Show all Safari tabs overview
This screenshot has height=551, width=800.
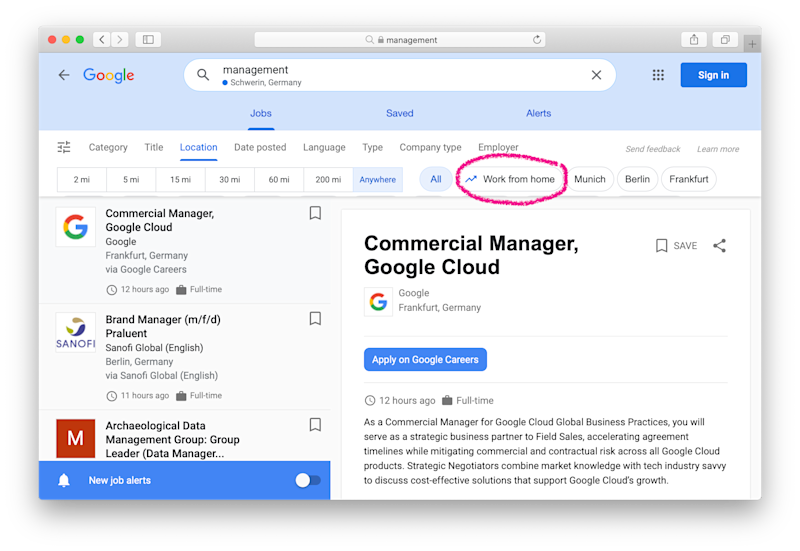point(725,40)
